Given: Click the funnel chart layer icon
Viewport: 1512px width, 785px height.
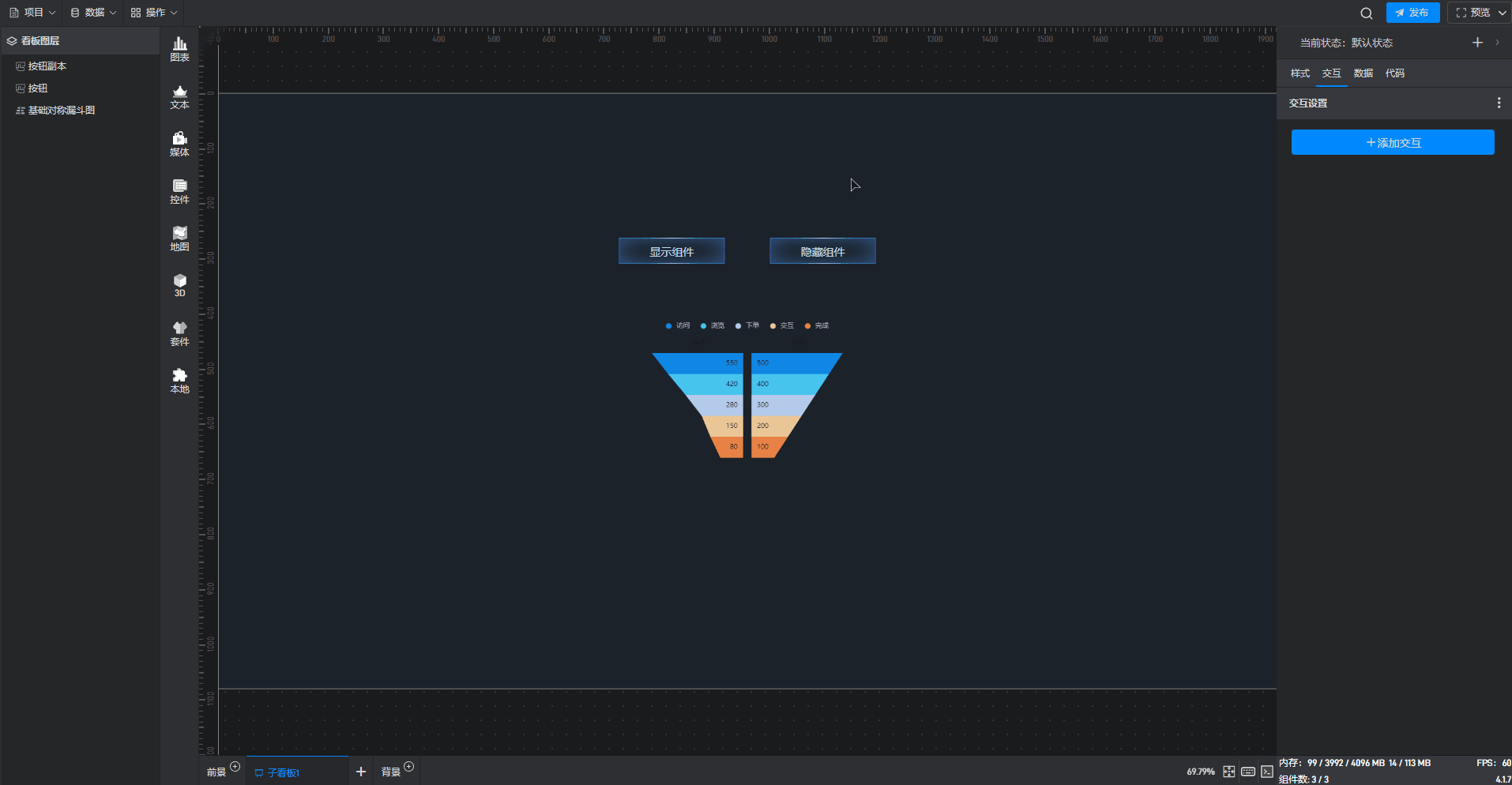Looking at the screenshot, I should pos(21,111).
